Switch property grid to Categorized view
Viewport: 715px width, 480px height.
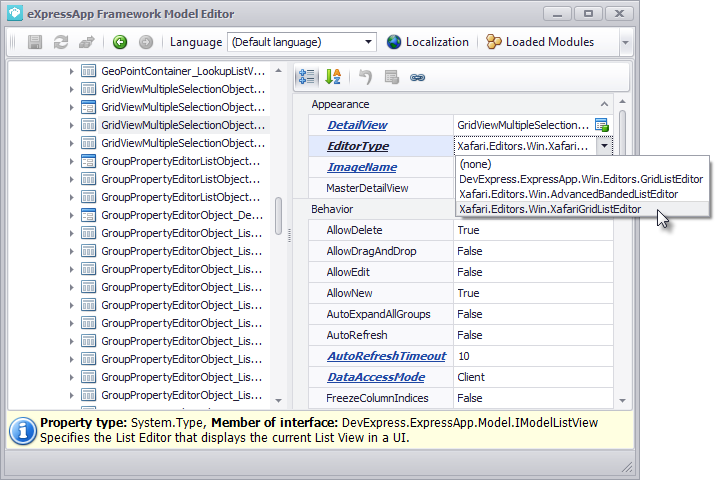306,77
